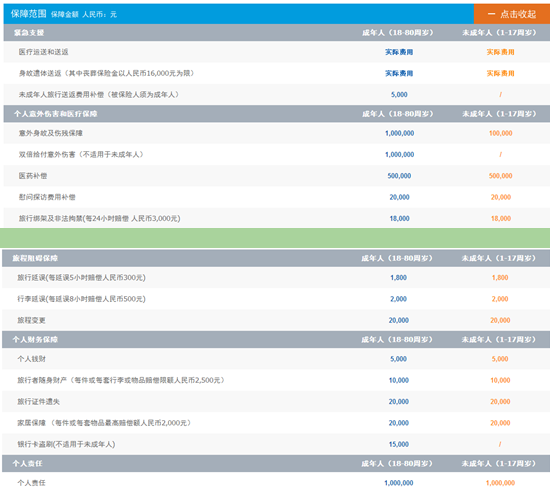Select adult 1,000,000 value in the last 个人责任 row
550x491 pixels.
tap(398, 483)
